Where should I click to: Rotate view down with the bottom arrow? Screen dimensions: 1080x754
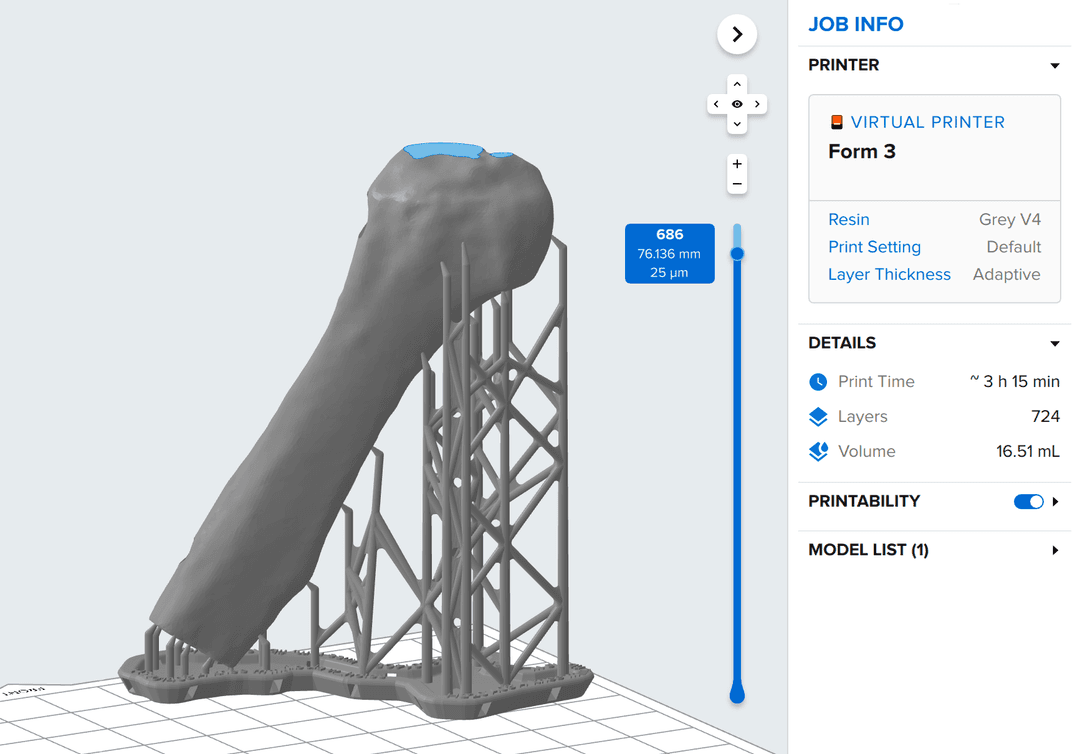point(737,124)
